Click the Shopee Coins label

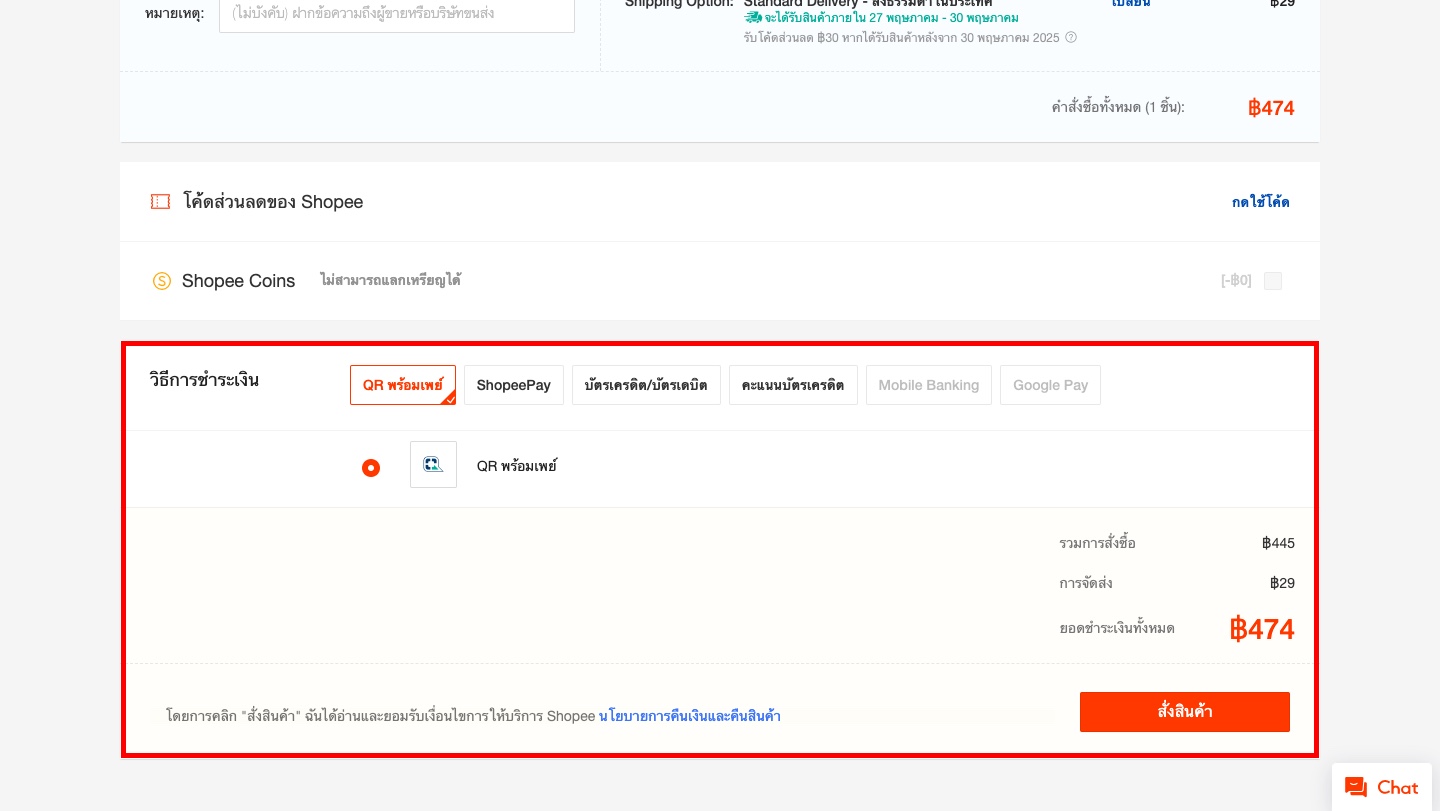(238, 281)
